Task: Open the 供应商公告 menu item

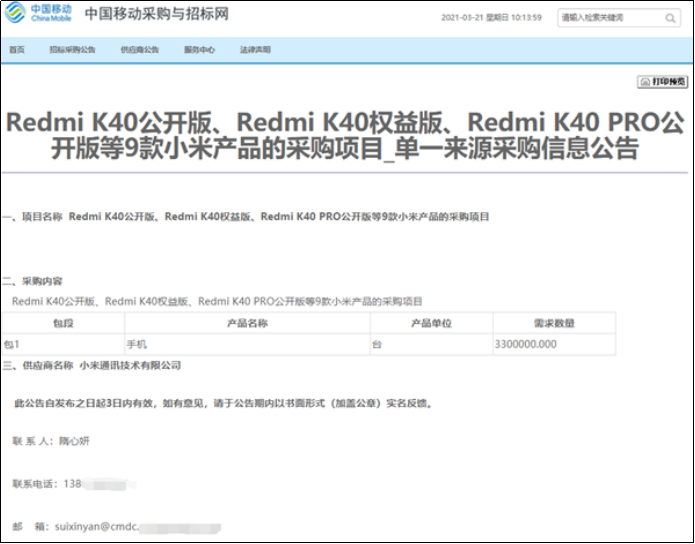Action: tap(140, 50)
